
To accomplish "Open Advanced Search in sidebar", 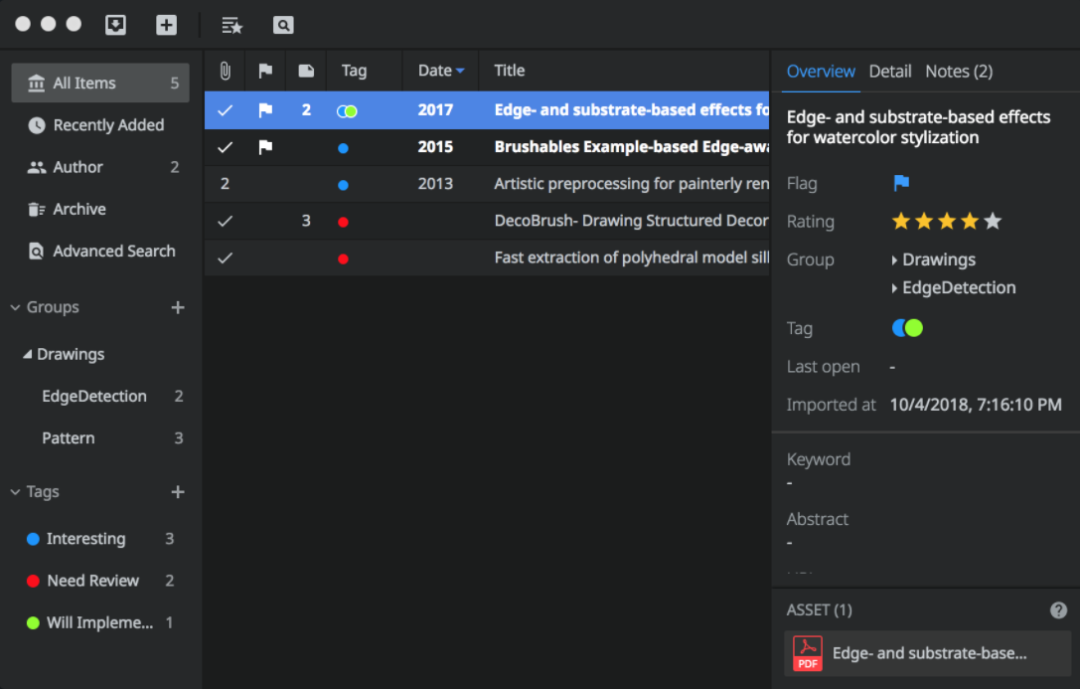I will click(x=114, y=251).
